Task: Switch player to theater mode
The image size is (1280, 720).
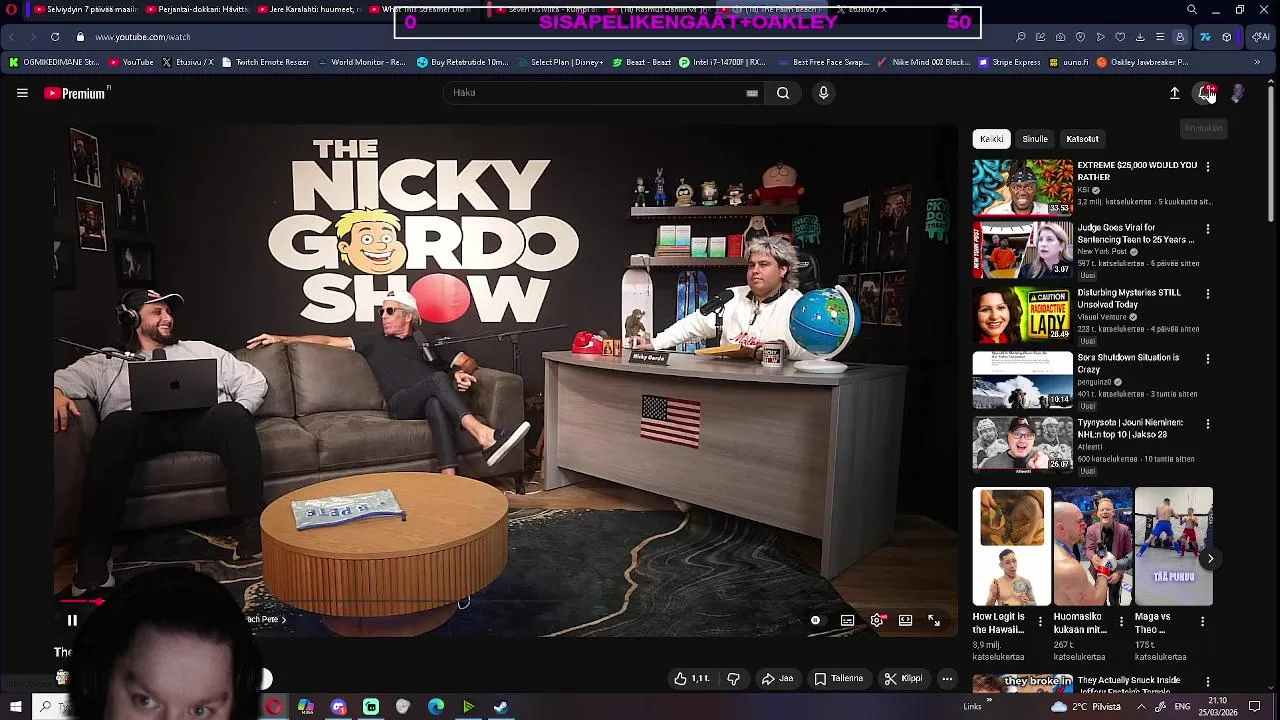Action: point(905,620)
